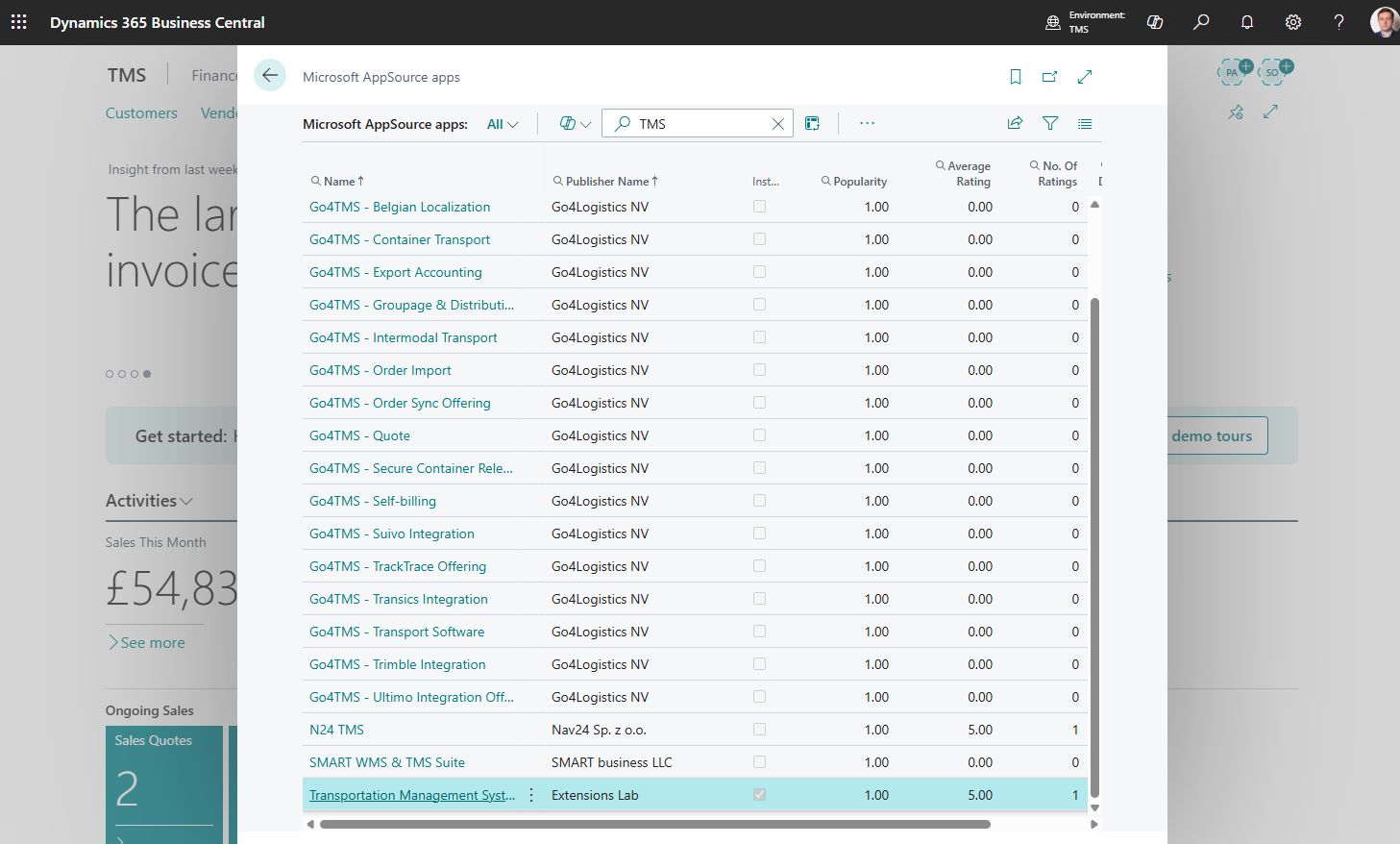The width and height of the screenshot is (1400, 844).
Task: Click the Copilot icon in top bar
Action: point(1155,22)
